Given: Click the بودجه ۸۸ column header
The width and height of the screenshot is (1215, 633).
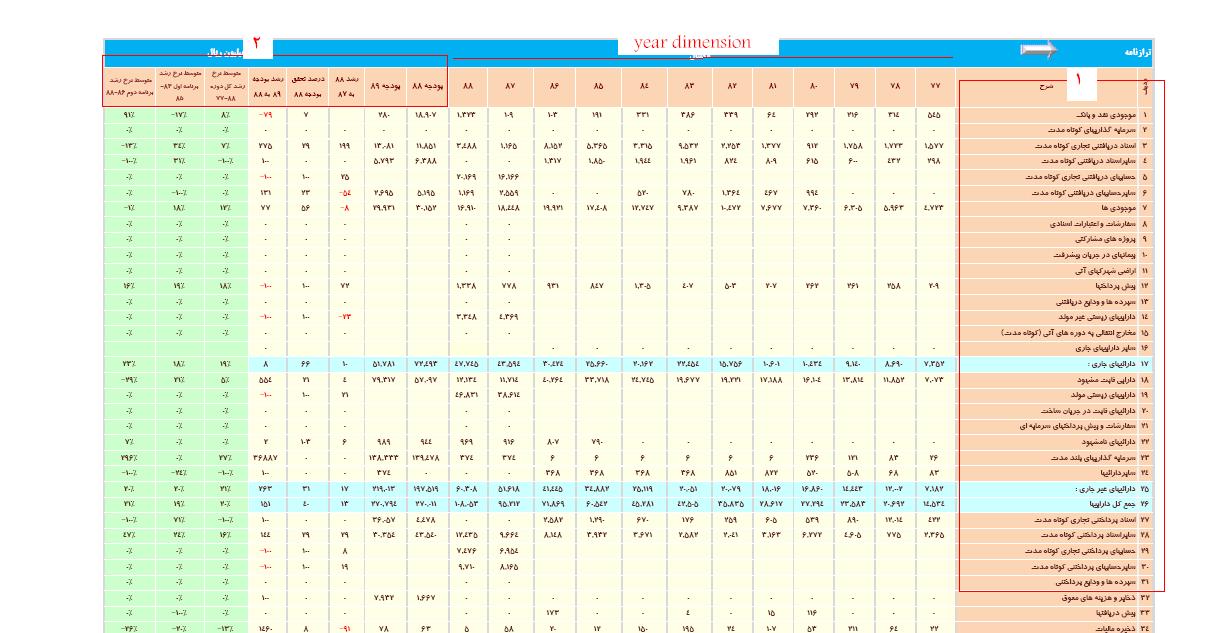Looking at the screenshot, I should pyautogui.click(x=427, y=87).
